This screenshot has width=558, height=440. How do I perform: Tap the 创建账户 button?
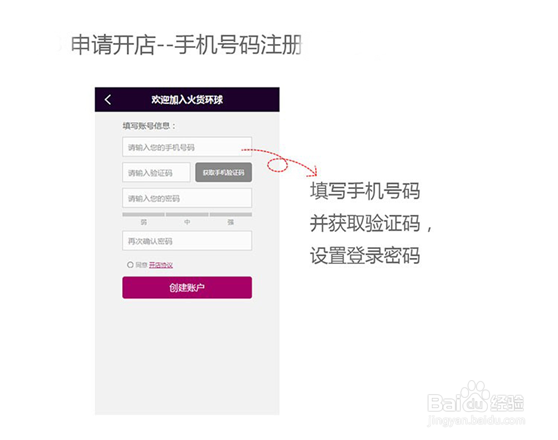(x=187, y=287)
